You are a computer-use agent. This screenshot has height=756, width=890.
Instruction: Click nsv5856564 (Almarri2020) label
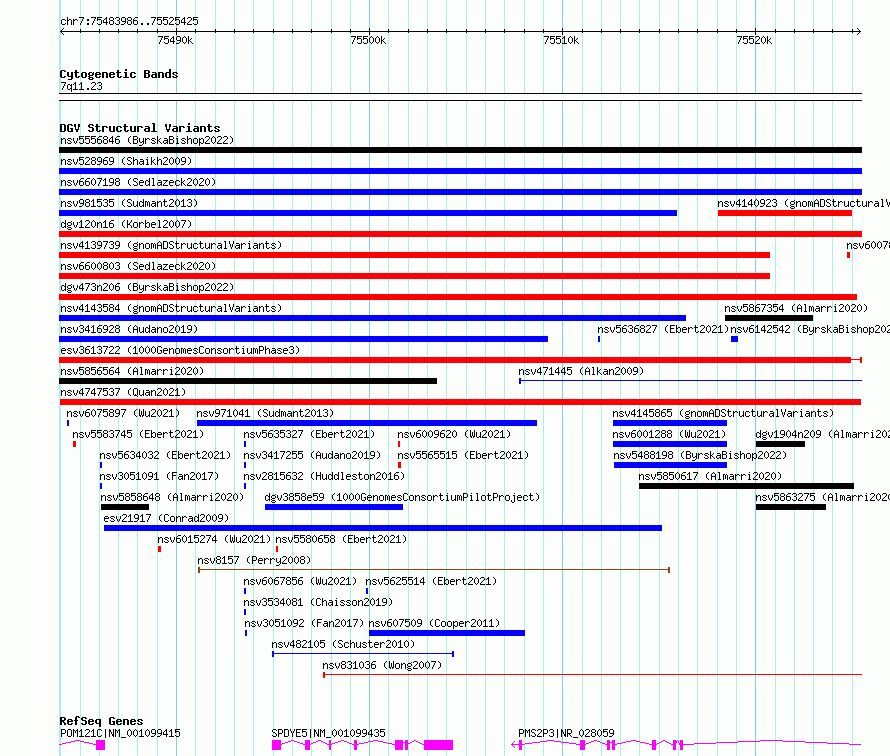click(x=132, y=371)
